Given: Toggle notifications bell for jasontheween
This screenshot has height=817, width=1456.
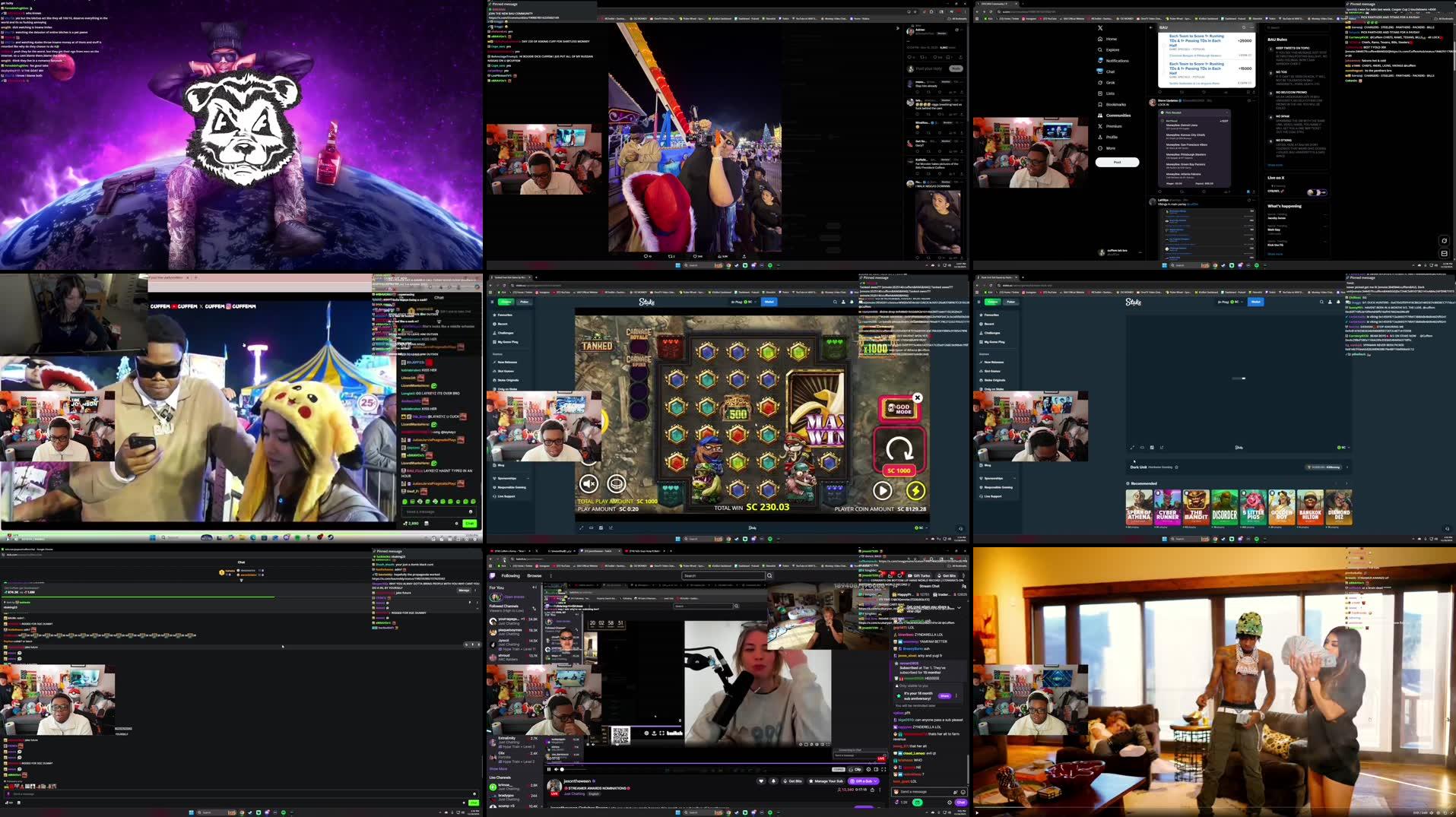Looking at the screenshot, I should (774, 781).
